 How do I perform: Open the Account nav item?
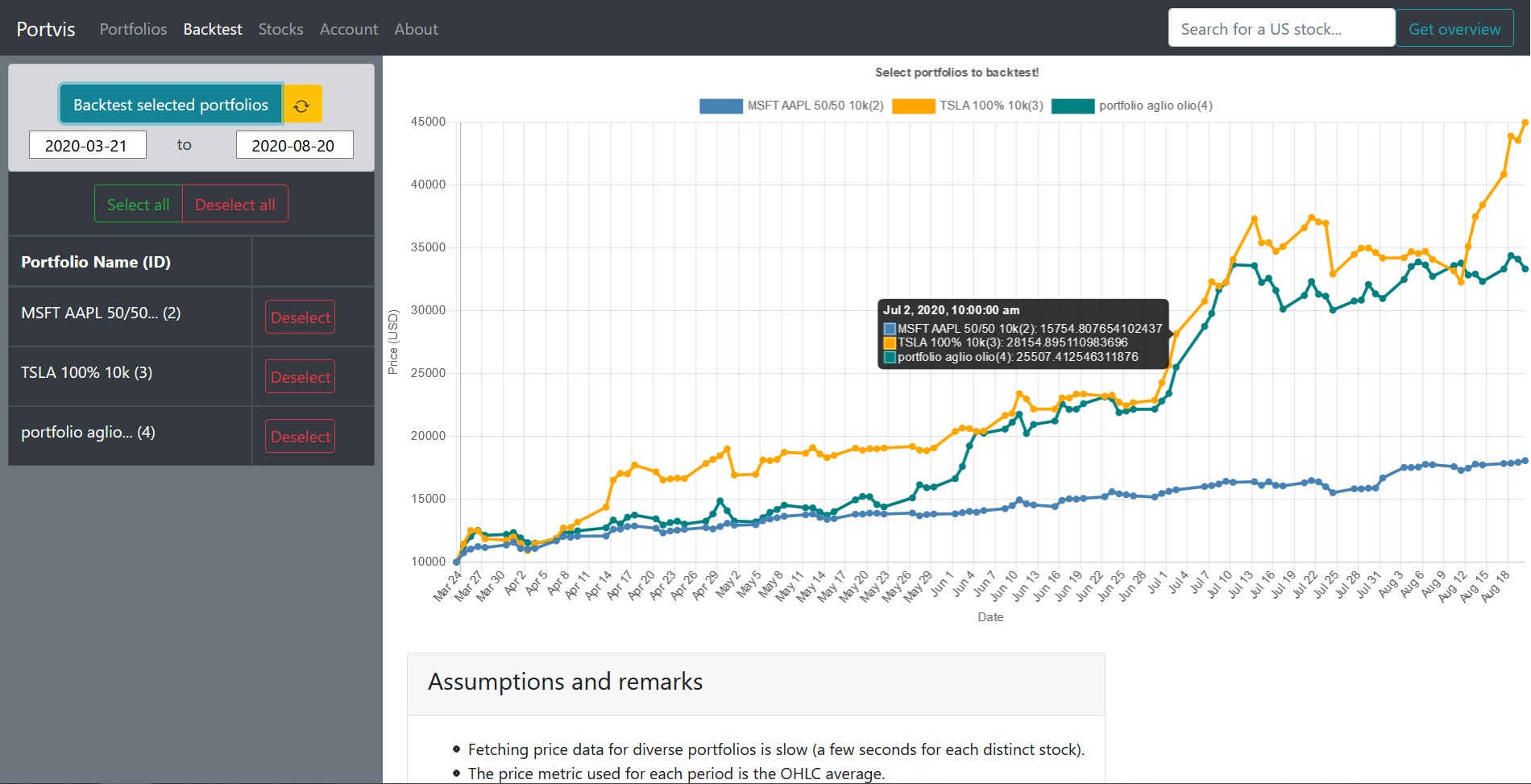[349, 29]
